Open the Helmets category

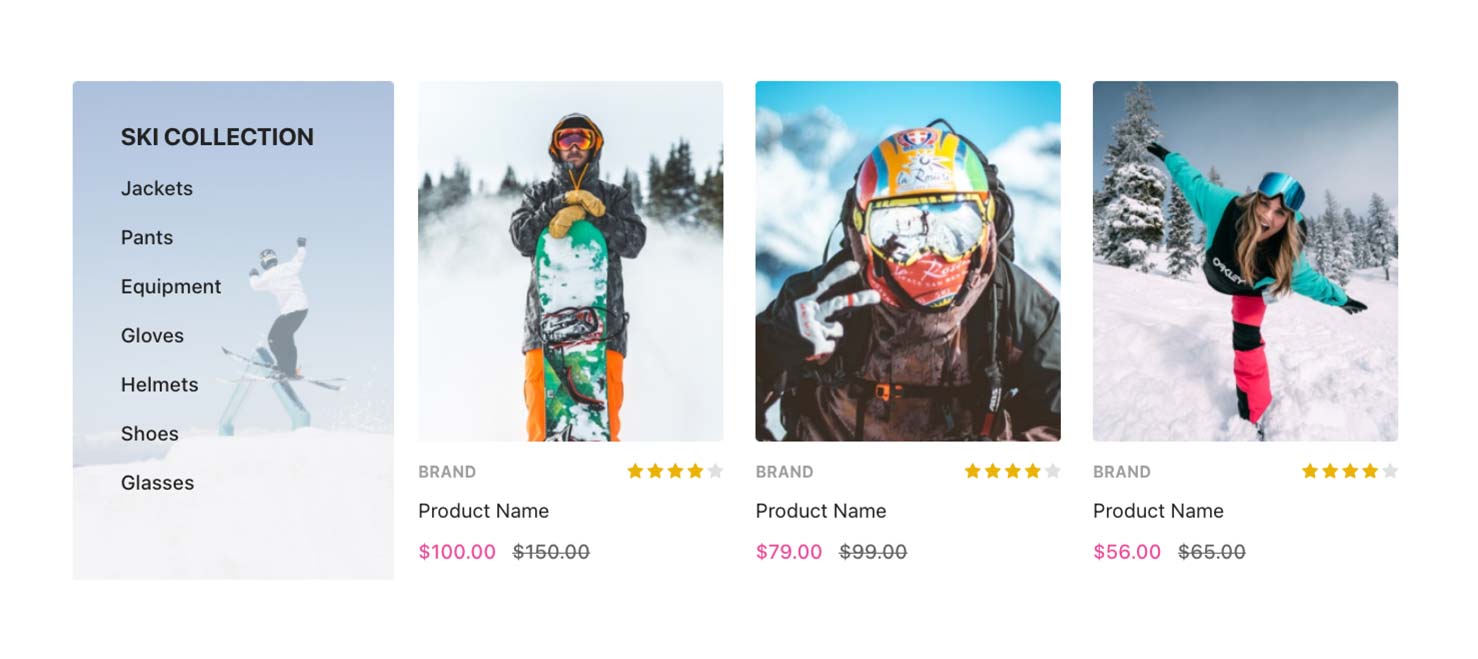click(x=160, y=384)
